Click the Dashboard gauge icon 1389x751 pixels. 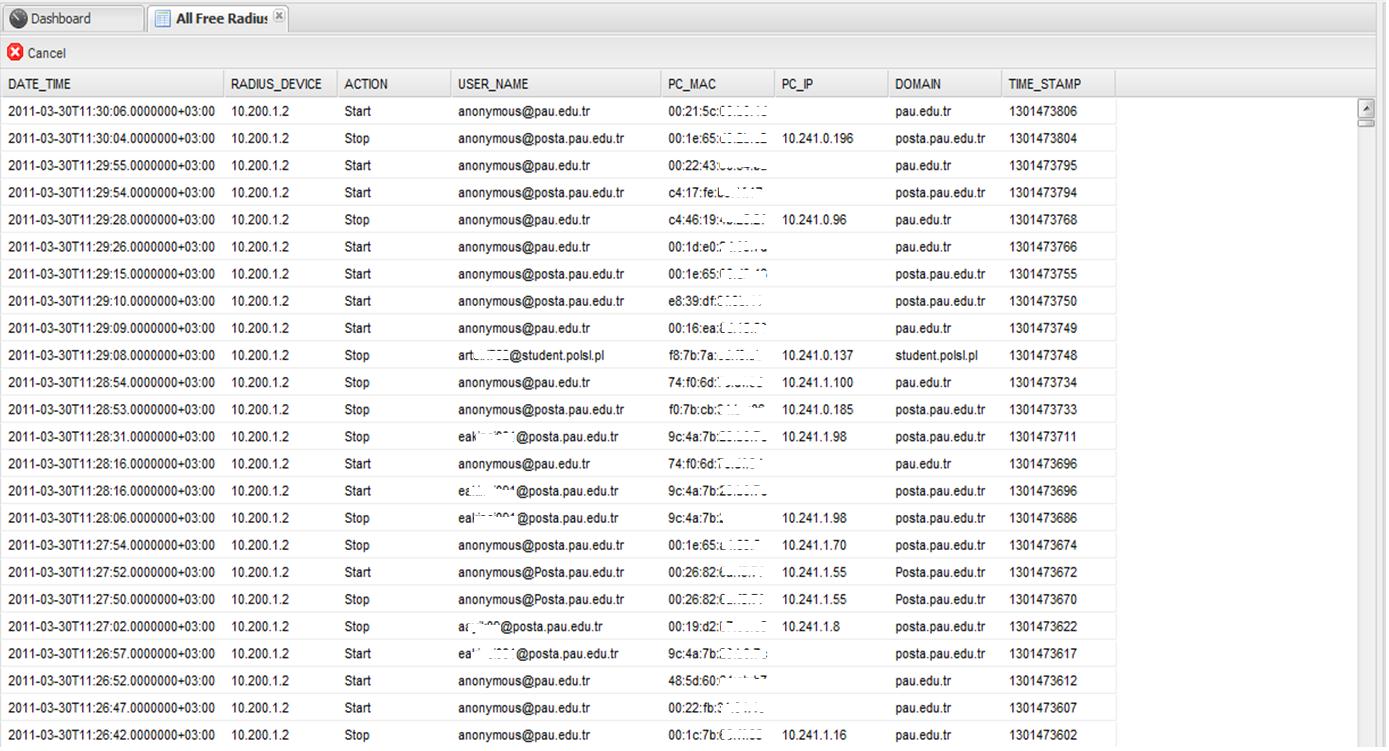18,18
